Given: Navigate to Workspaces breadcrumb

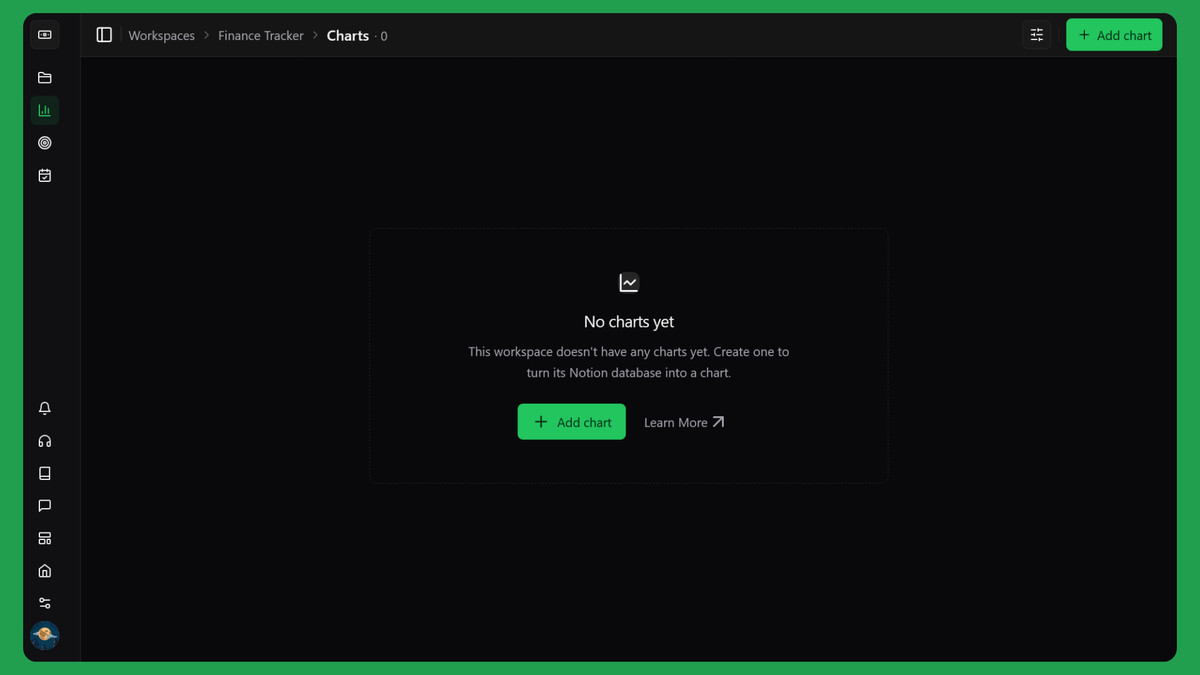Looking at the screenshot, I should click(x=162, y=35).
